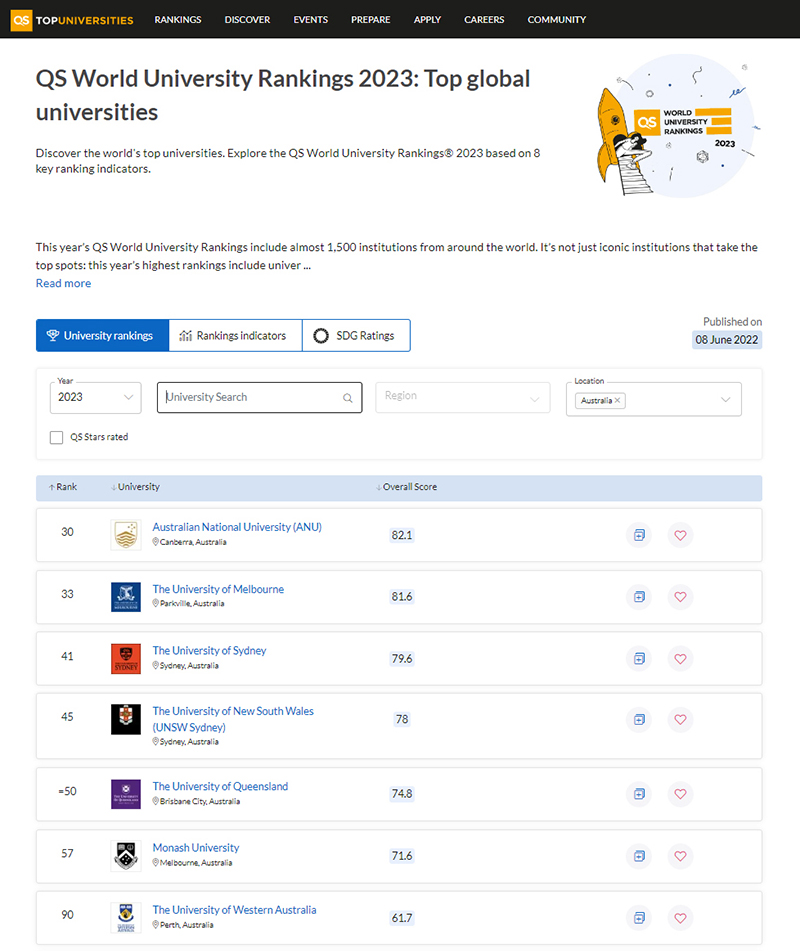This screenshot has height=951, width=800.
Task: Open the Year 2023 dropdown
Action: [96, 397]
